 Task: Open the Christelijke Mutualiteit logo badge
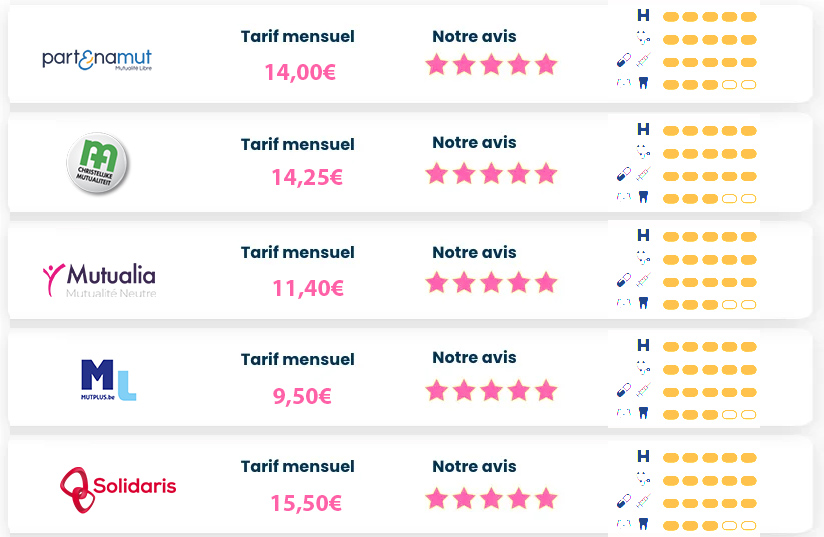click(98, 163)
